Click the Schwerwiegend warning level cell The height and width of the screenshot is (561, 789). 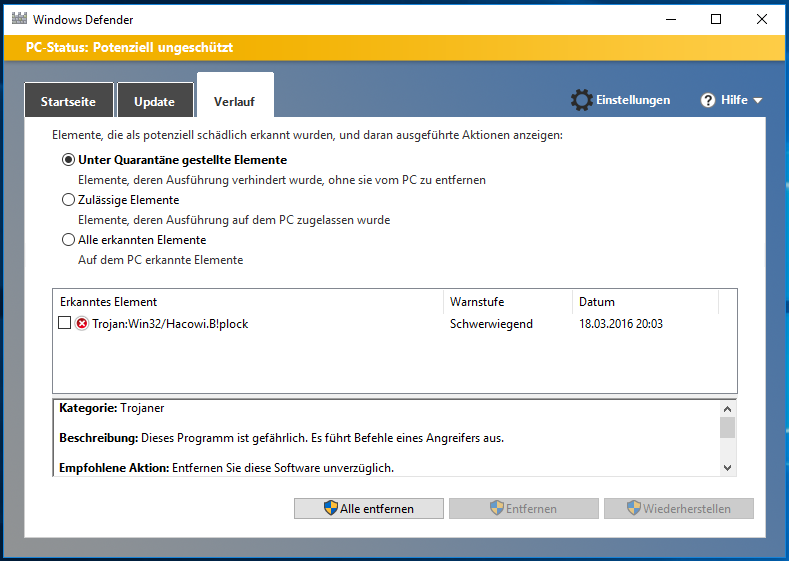point(491,324)
